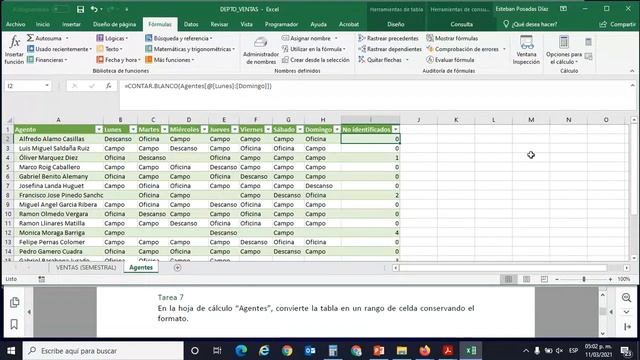
Task: Open the No identificados filter dropdown
Action: pyautogui.click(x=396, y=129)
